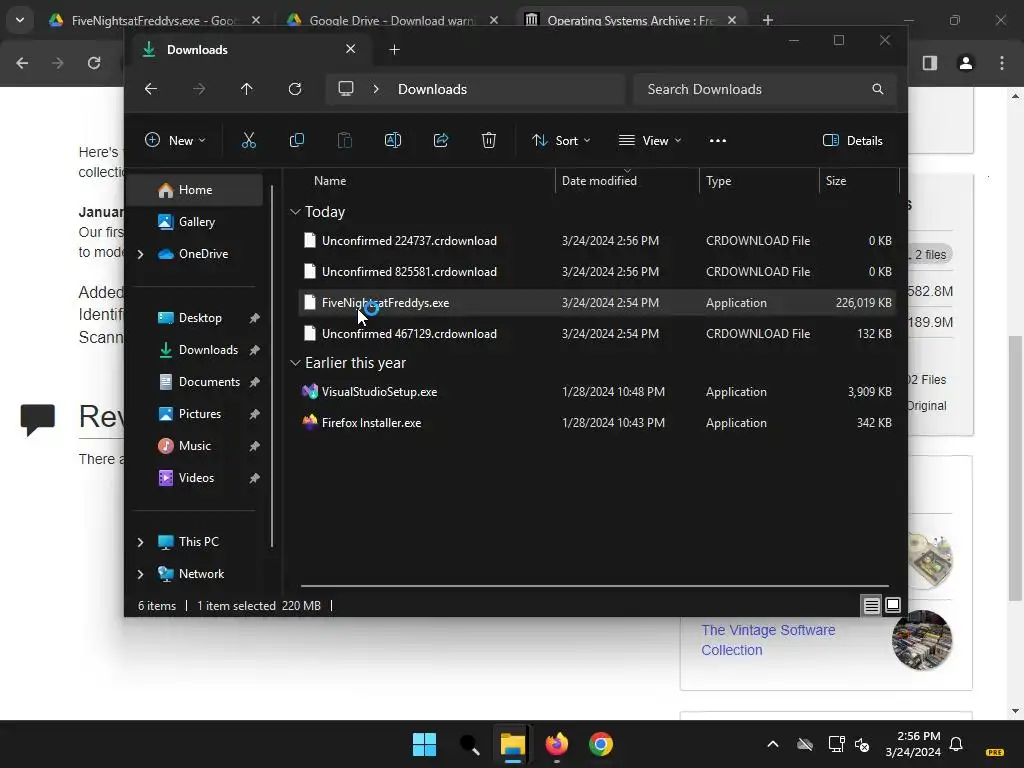
Task: Sort by Size column header
Action: coord(836,181)
